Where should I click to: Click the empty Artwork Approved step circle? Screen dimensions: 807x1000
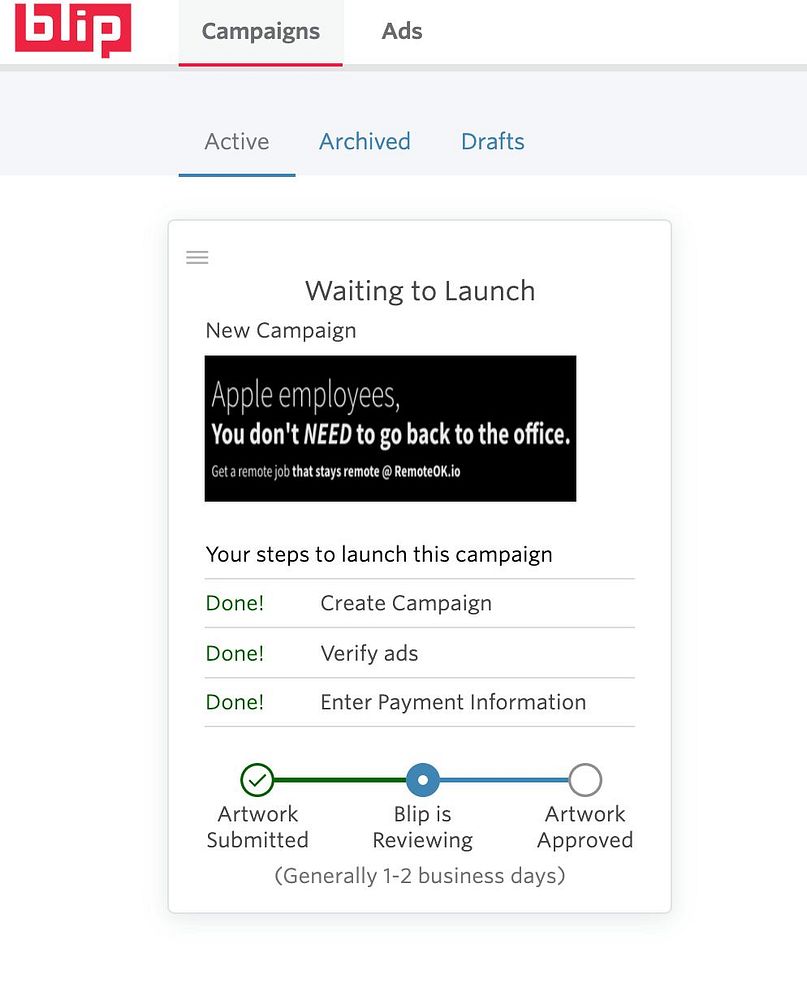pyautogui.click(x=585, y=780)
